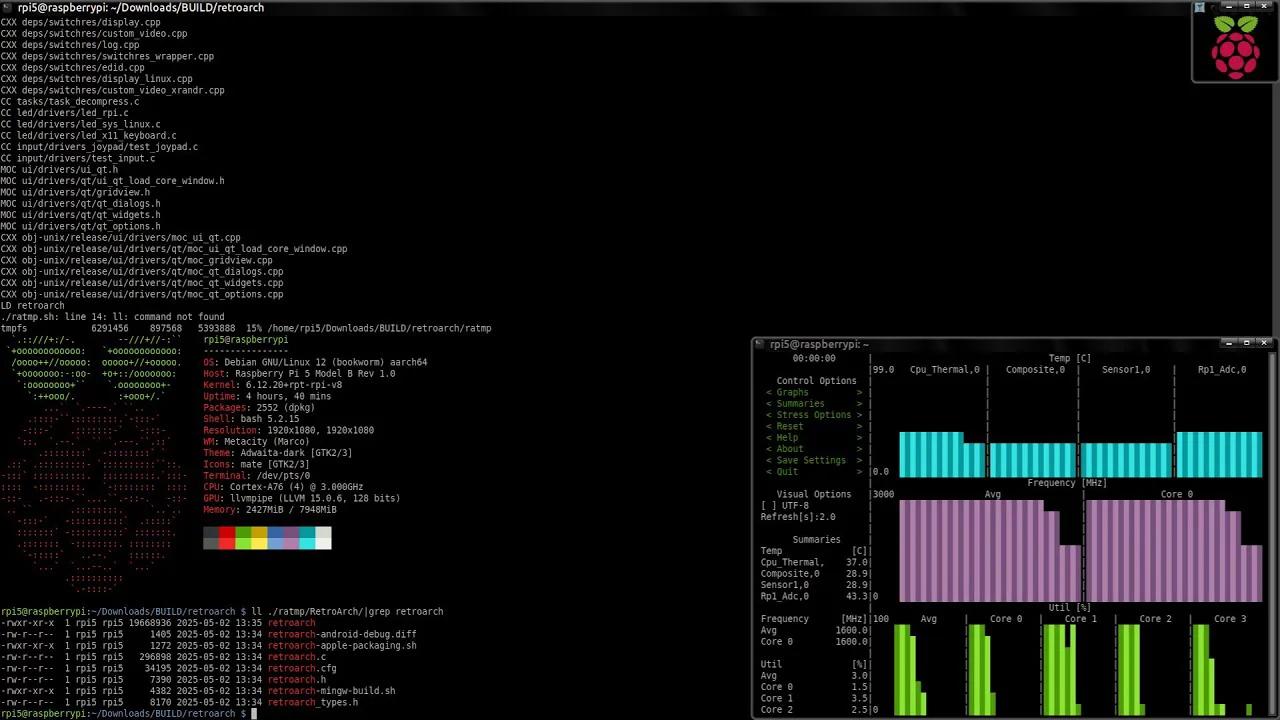Click file name 'retroarch-mingw-build.sh'
This screenshot has width=1280, height=720.
[x=331, y=691]
